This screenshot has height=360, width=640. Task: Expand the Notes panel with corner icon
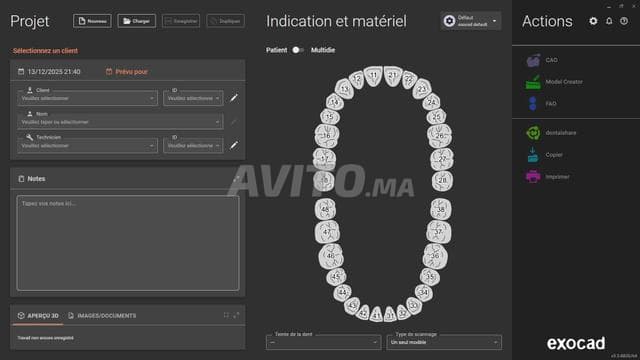[x=236, y=178]
